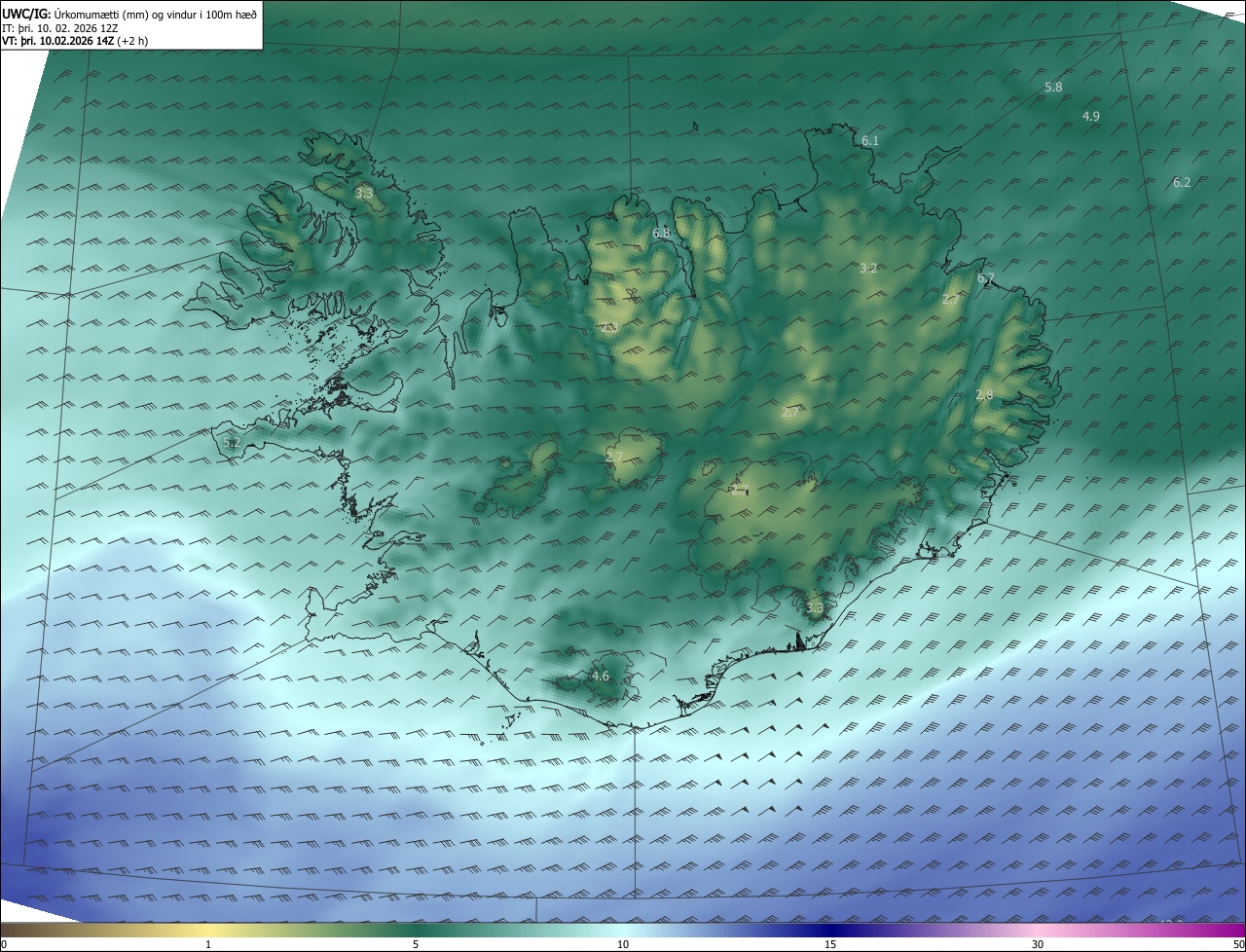Click the 6.2 value offshore in the east

click(x=1182, y=182)
